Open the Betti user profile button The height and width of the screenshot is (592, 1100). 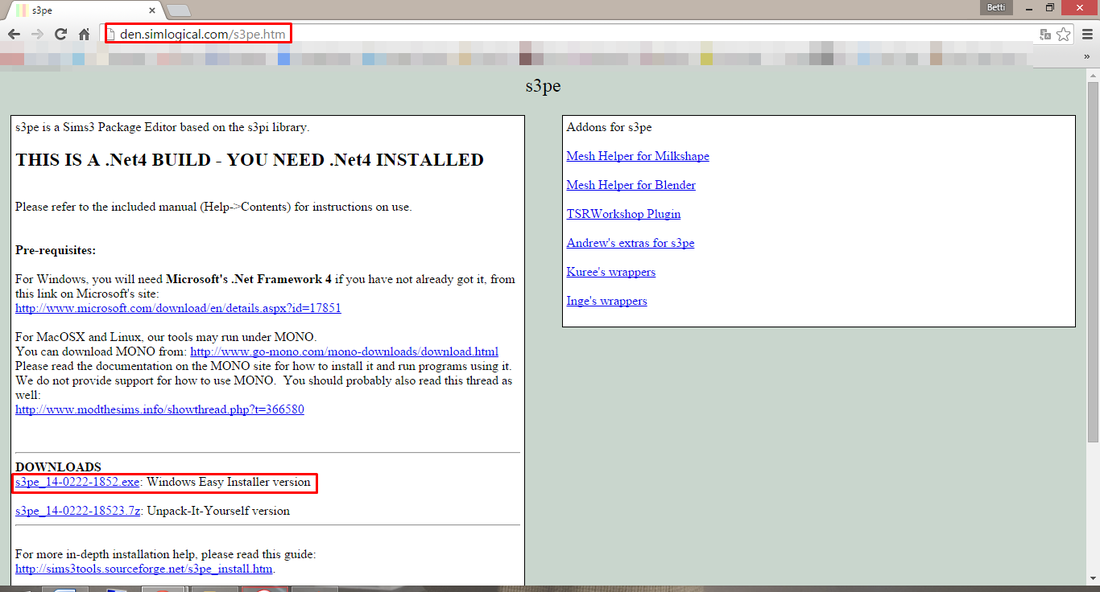point(996,8)
